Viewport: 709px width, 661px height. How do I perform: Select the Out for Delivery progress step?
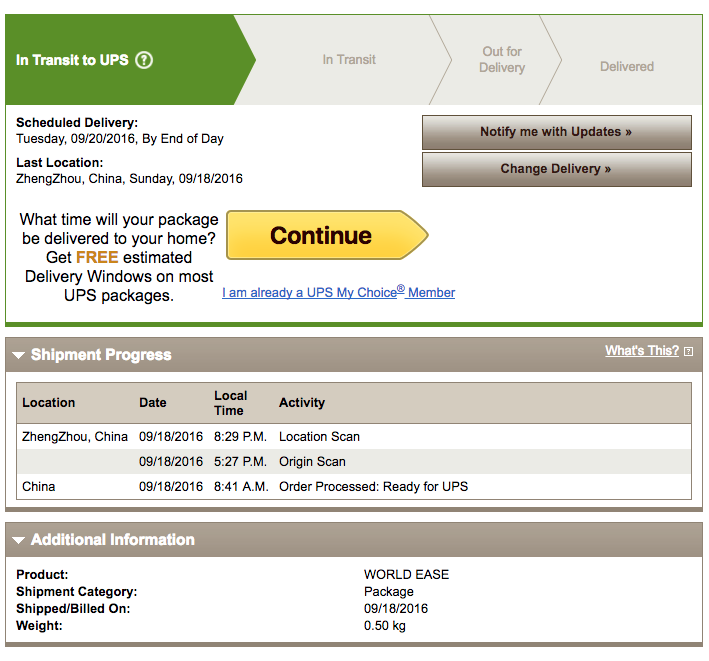tap(502, 60)
